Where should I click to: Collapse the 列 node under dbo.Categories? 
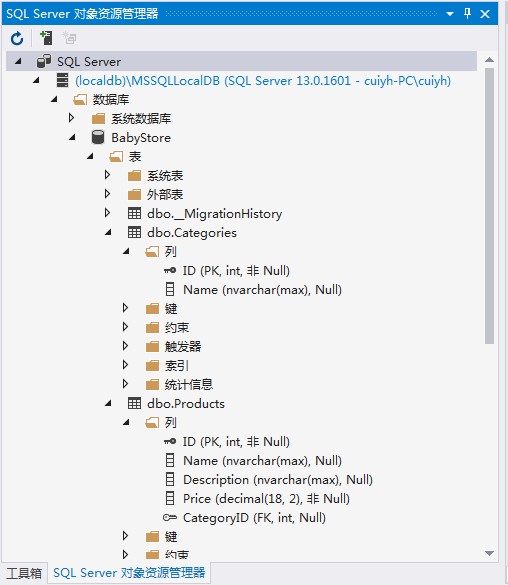(x=126, y=251)
